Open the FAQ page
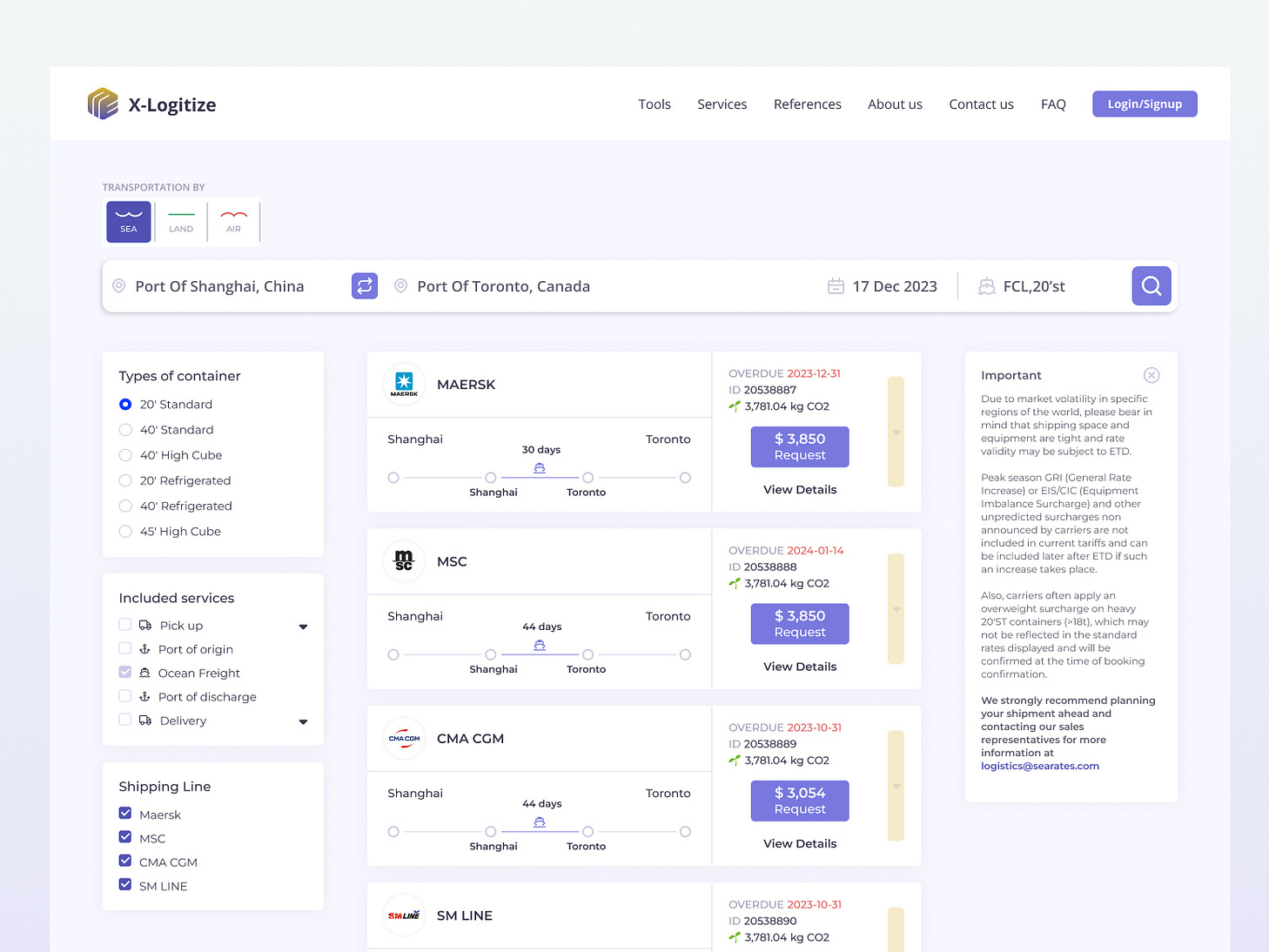This screenshot has height=952, width=1269. click(1053, 104)
